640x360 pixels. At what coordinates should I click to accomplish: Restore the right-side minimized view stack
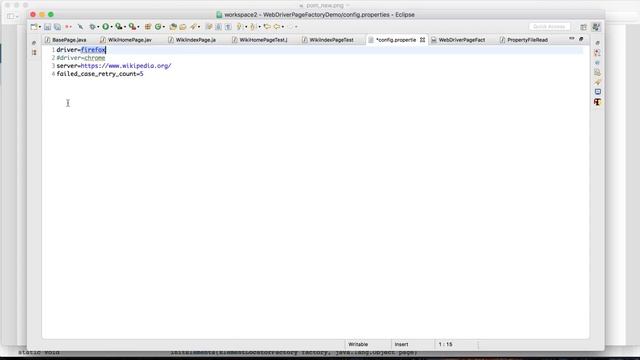click(598, 43)
